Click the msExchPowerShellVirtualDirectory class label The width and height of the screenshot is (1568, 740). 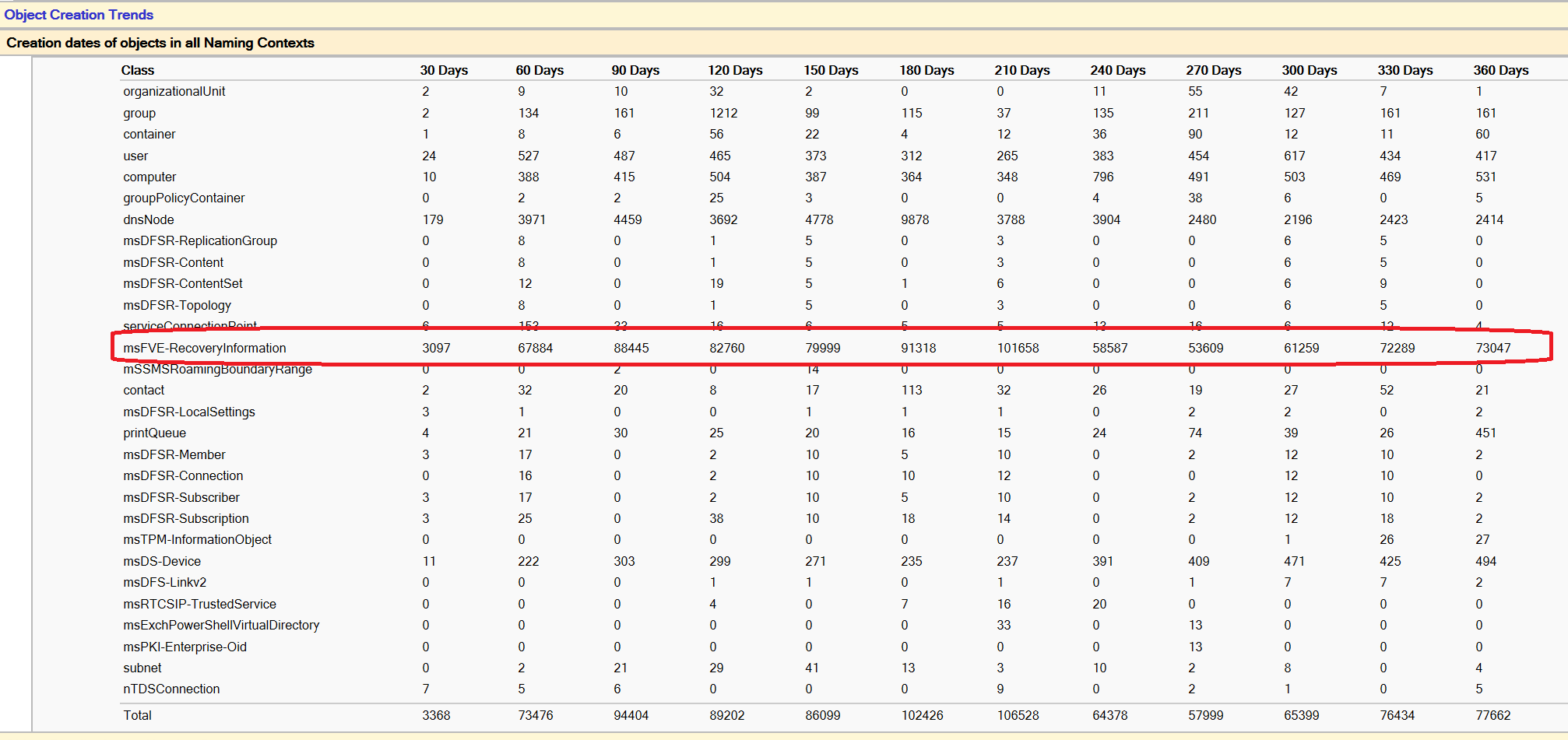221,625
